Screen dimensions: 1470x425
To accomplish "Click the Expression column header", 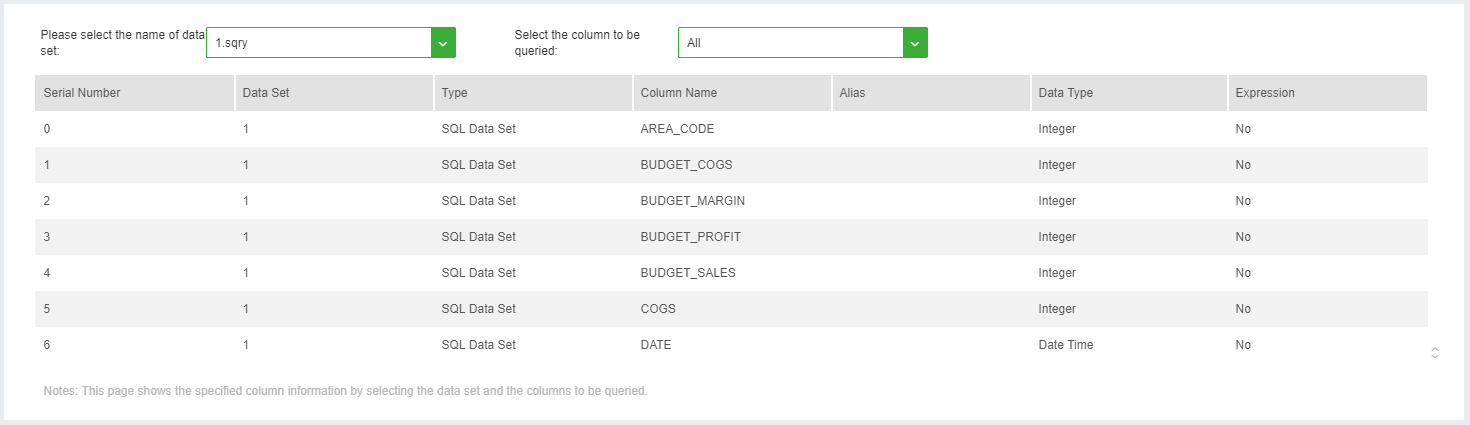I will click(1265, 93).
